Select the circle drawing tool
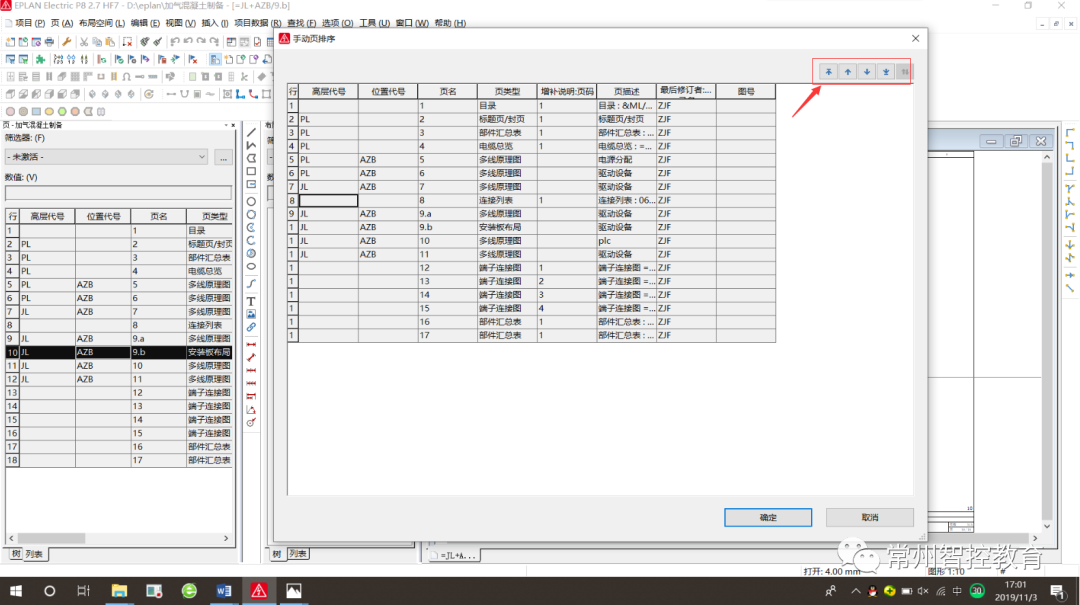Screen dimensions: 1080x605 pos(251,201)
